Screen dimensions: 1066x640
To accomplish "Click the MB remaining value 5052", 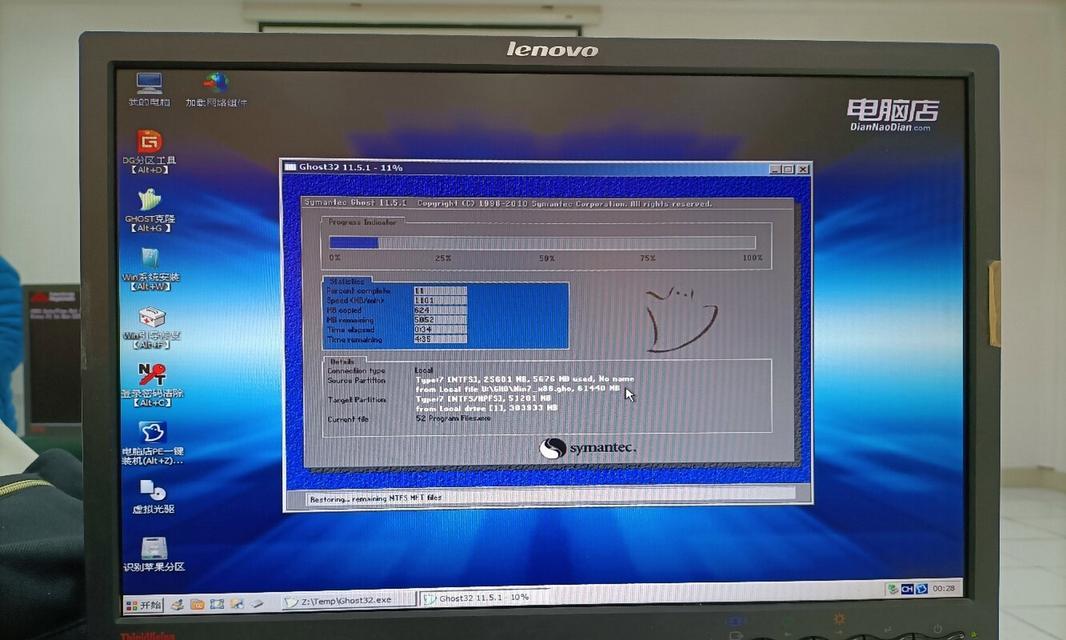I will coord(440,320).
